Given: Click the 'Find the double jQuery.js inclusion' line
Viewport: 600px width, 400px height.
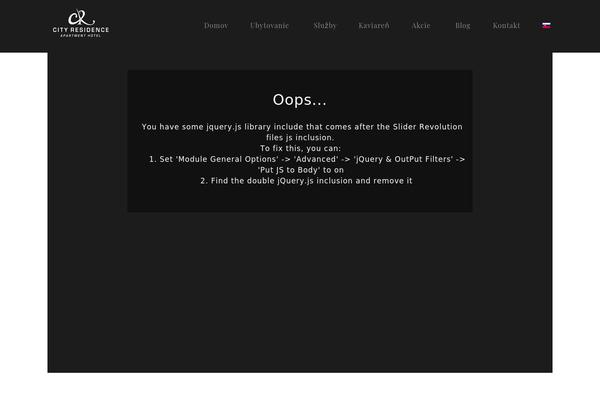Looking at the screenshot, I should pyautogui.click(x=306, y=181).
